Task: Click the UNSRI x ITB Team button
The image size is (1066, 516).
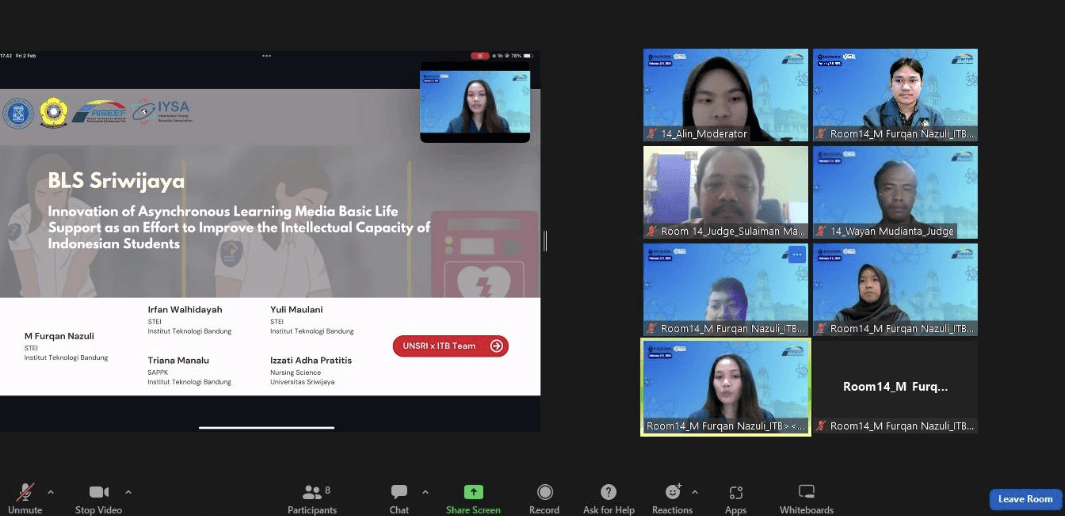Action: tap(450, 346)
